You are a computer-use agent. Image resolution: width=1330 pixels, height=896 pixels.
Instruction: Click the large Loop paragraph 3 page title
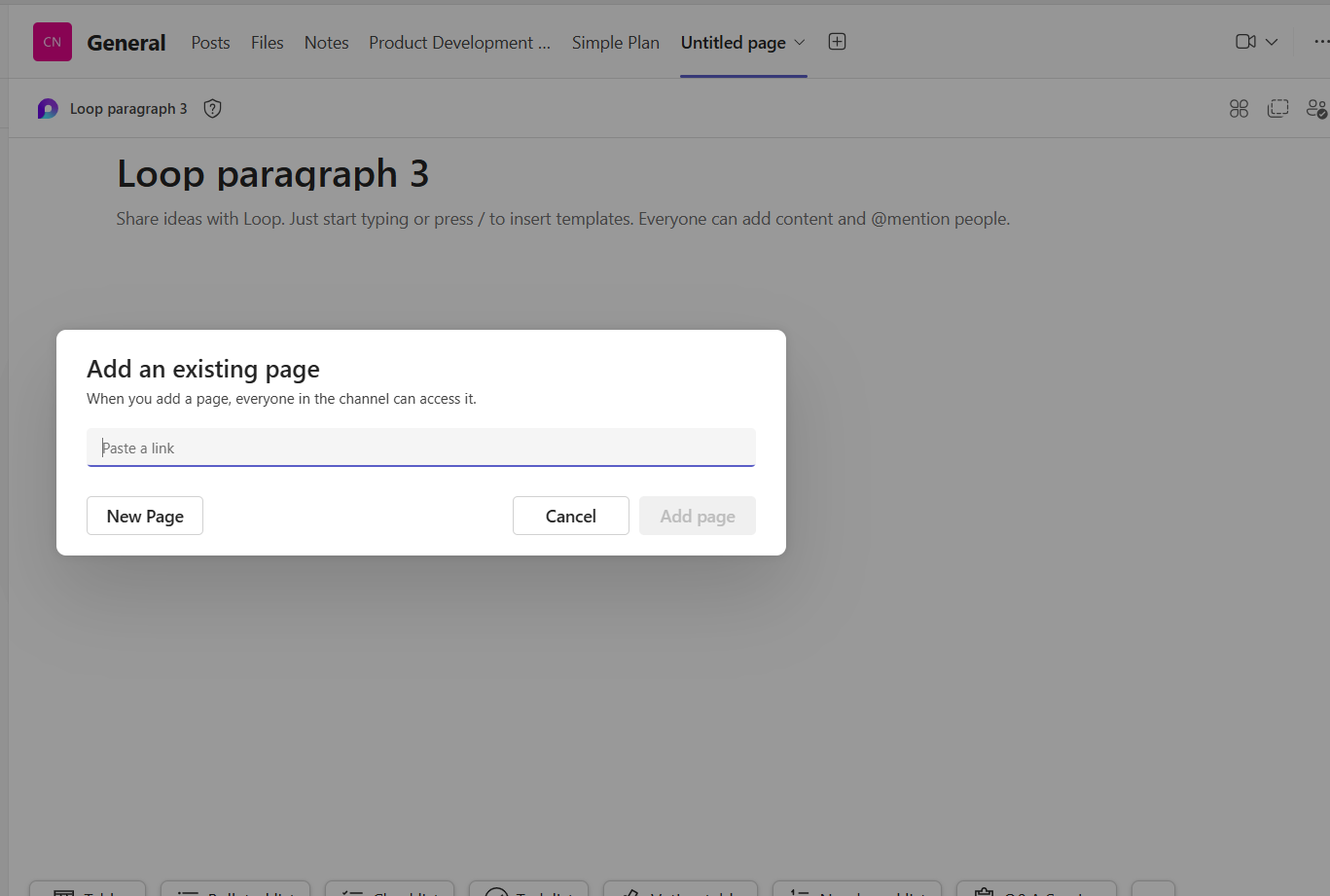tap(273, 174)
